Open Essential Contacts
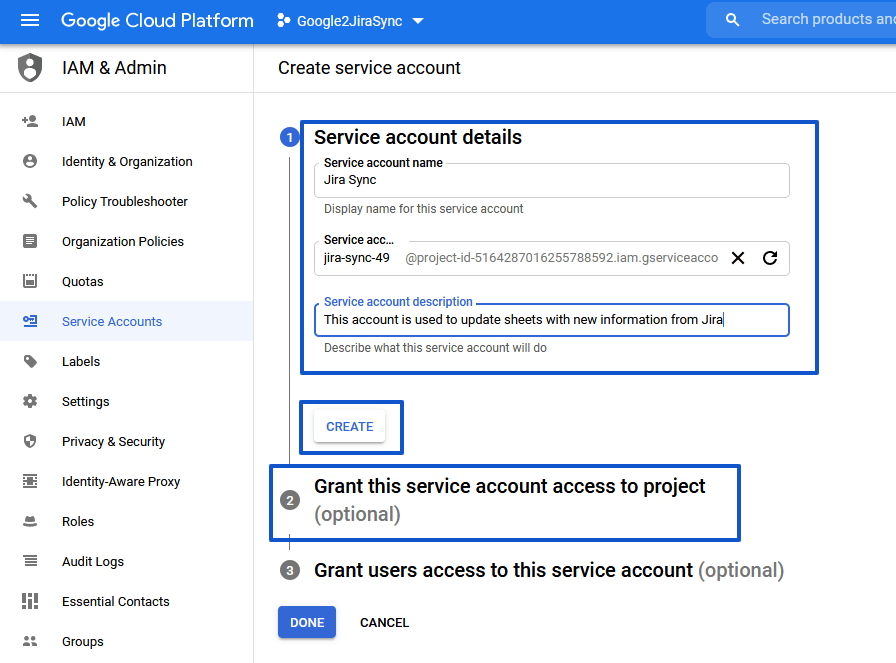 (x=115, y=602)
